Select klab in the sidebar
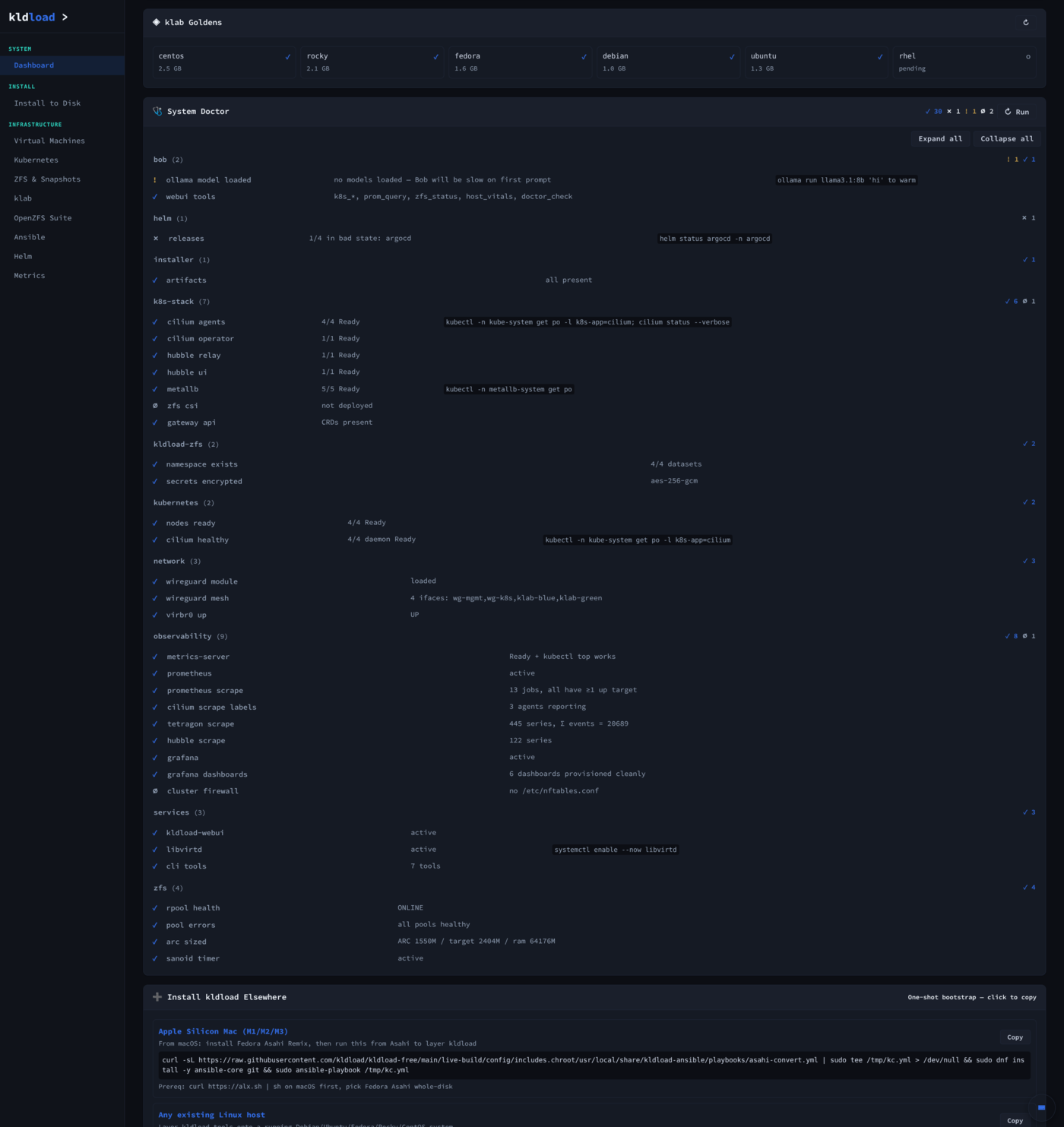 click(x=62, y=198)
